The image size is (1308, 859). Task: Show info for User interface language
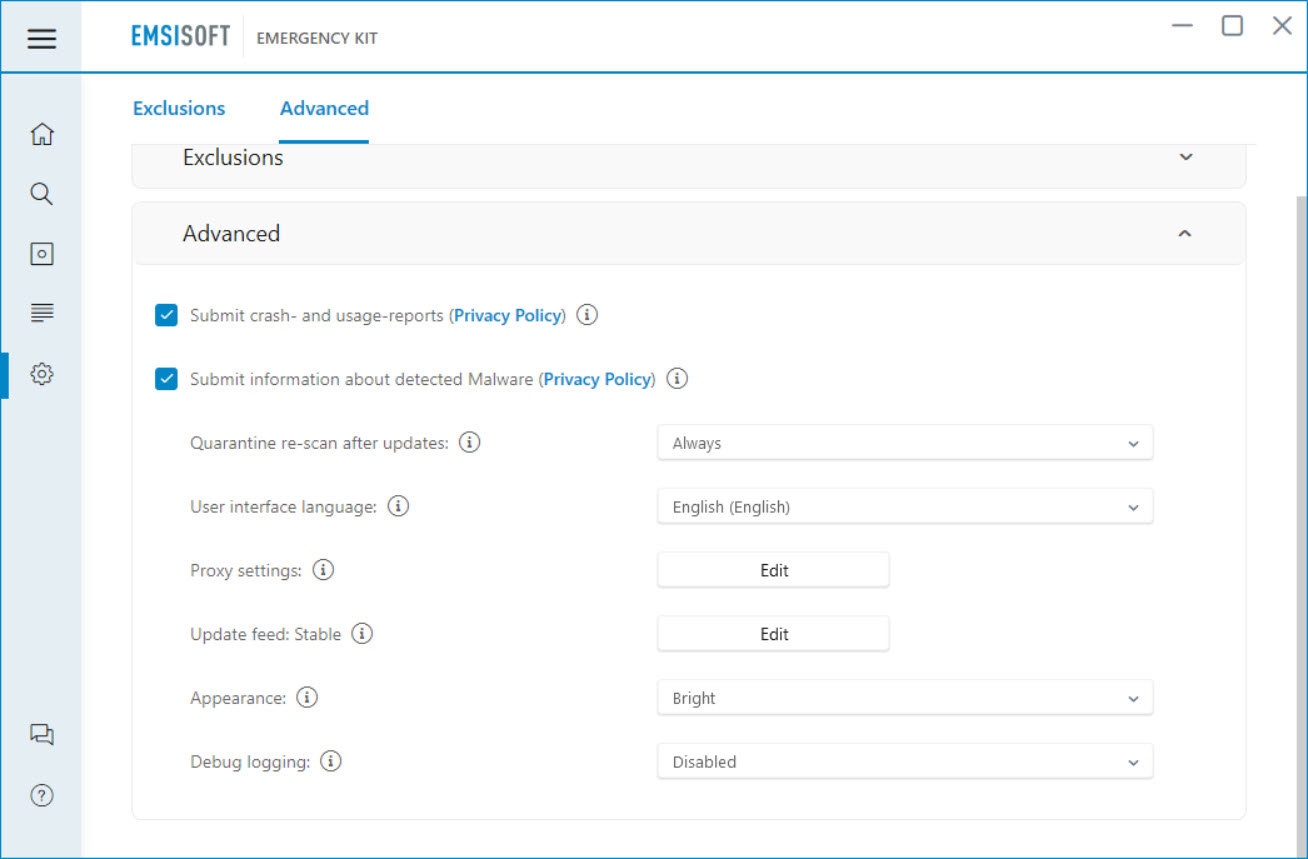(x=398, y=506)
